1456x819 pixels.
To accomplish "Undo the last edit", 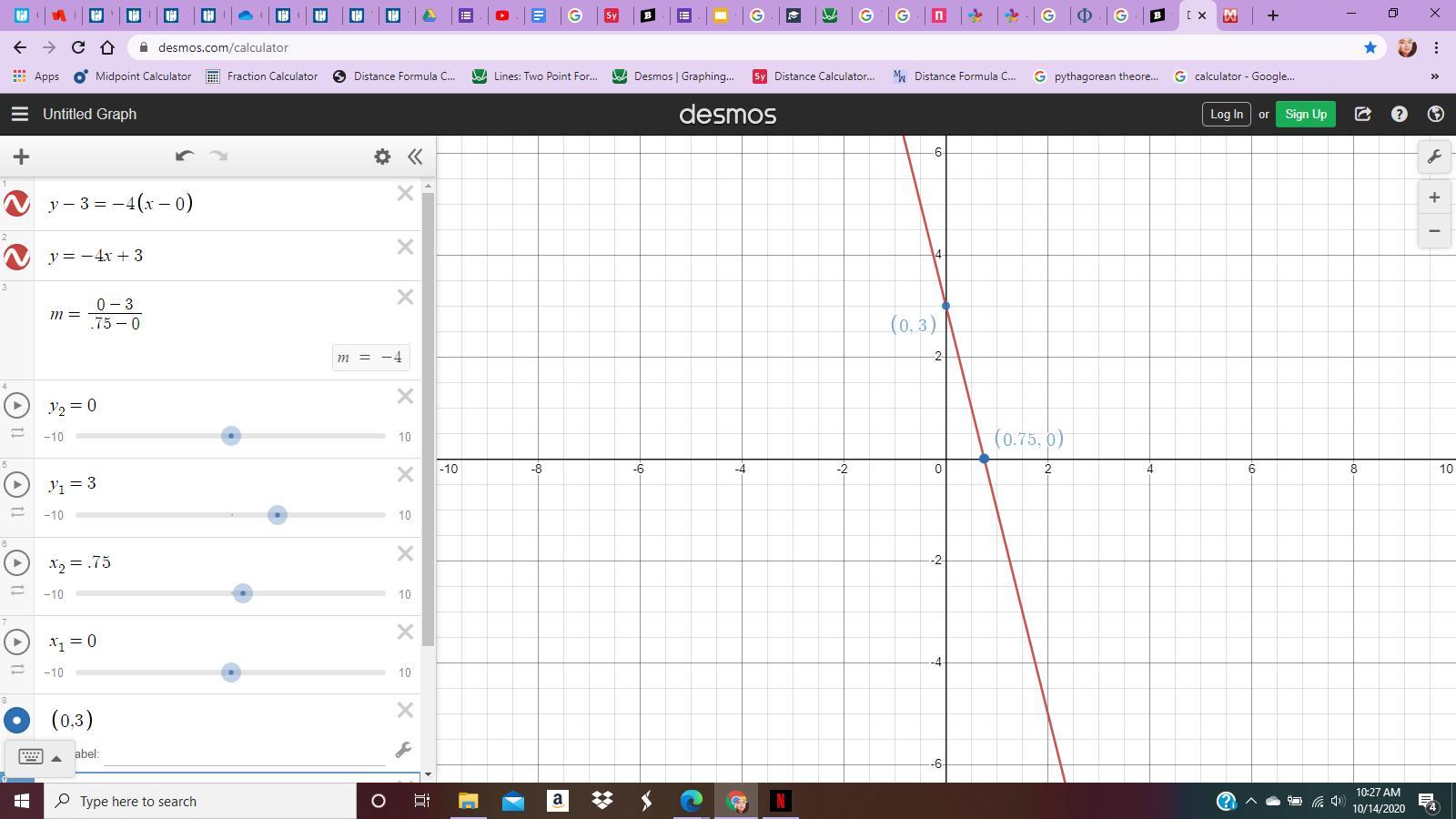I will coord(185,156).
